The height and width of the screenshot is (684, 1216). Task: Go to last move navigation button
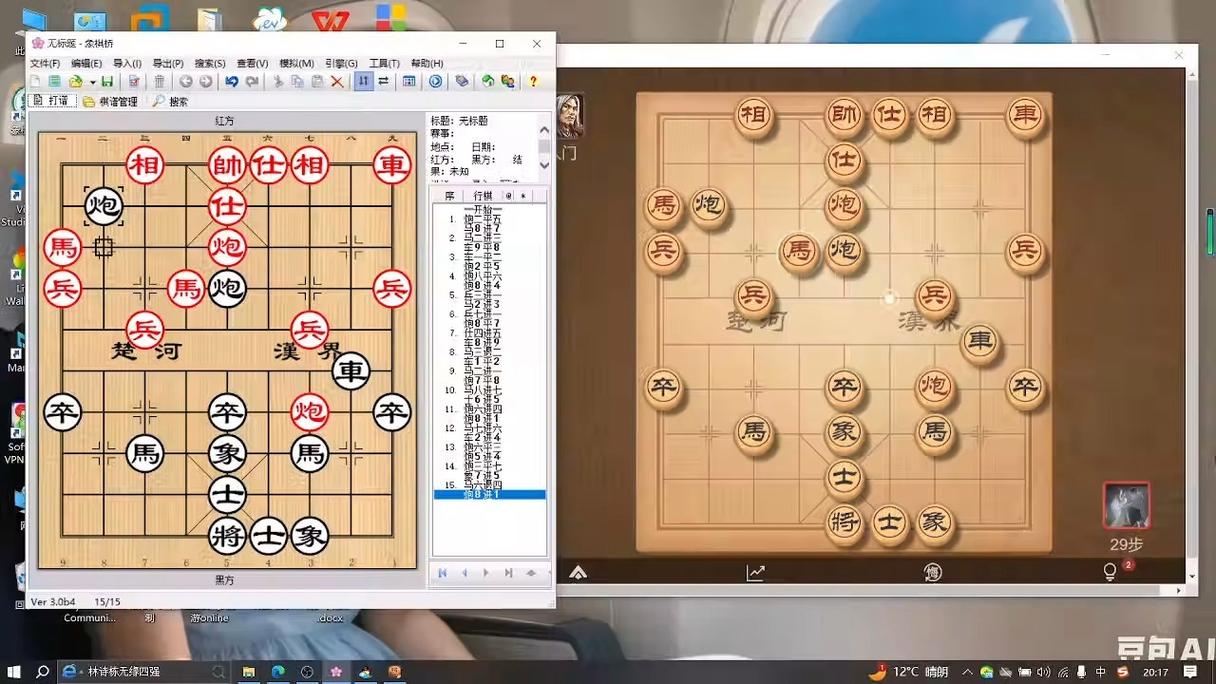(509, 573)
